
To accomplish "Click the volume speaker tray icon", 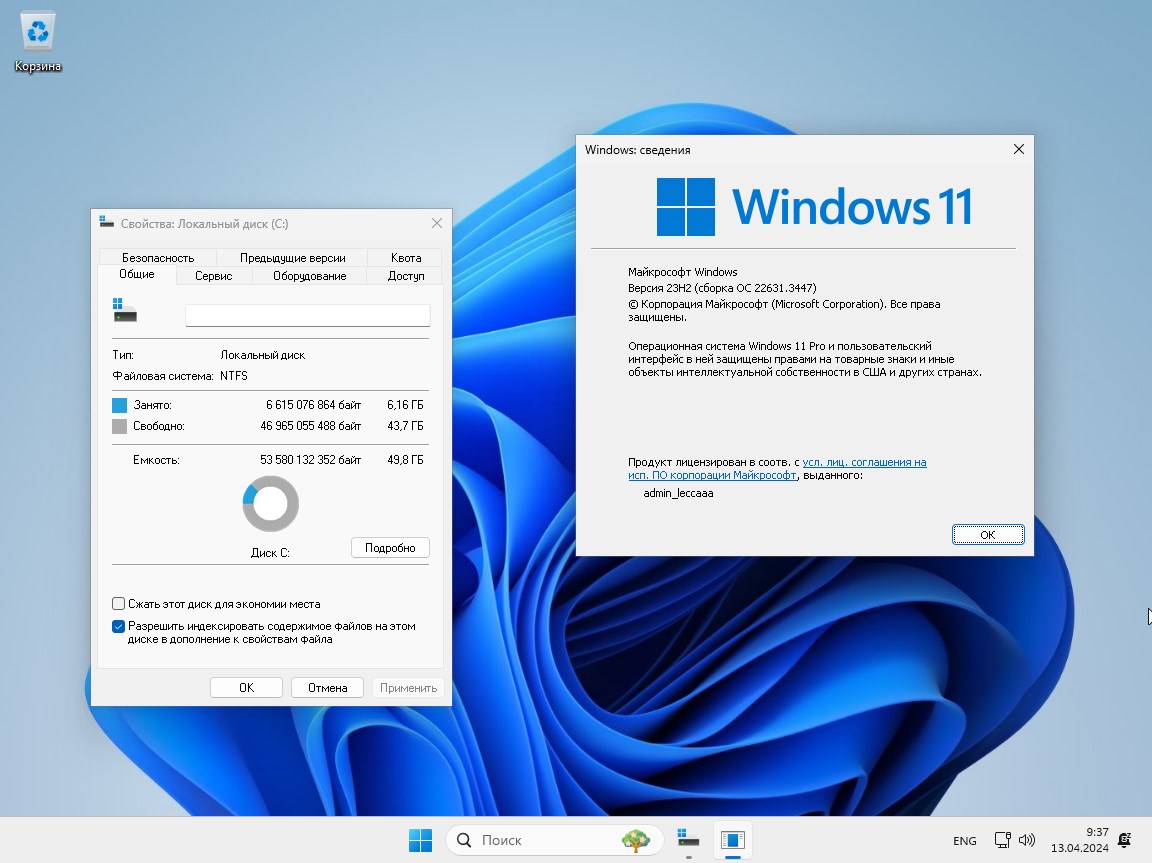I will pos(1027,840).
